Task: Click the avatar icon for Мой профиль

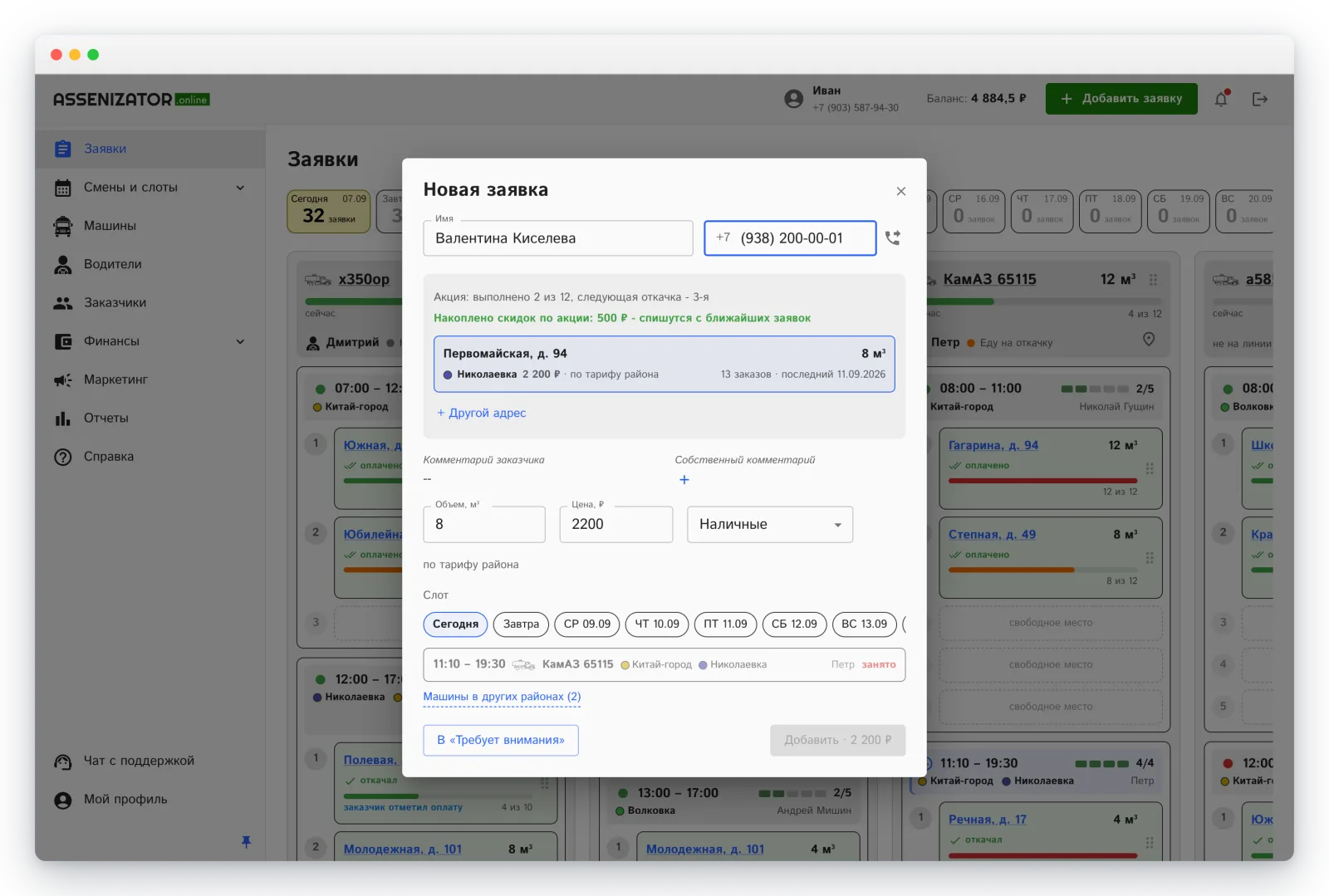Action: tap(63, 800)
